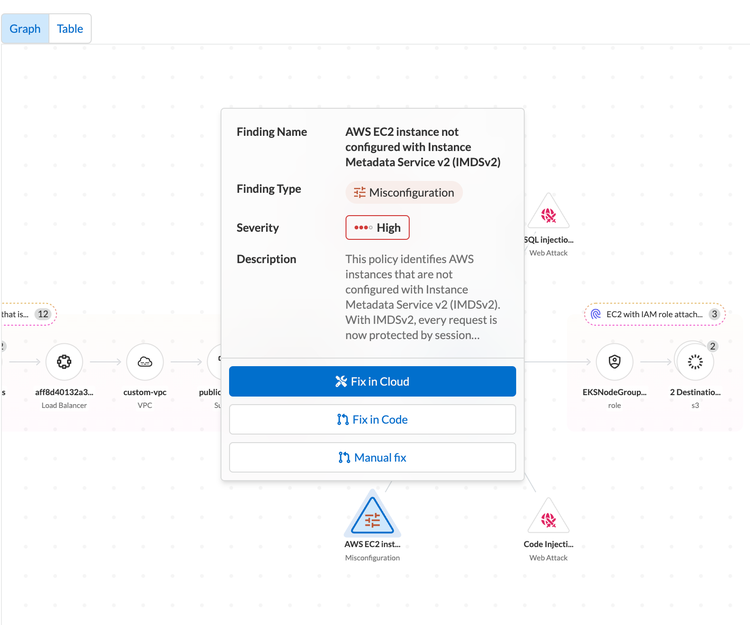Click the Description text 'This policy identifies AWS'
The image size is (750, 625).
click(x=409, y=259)
